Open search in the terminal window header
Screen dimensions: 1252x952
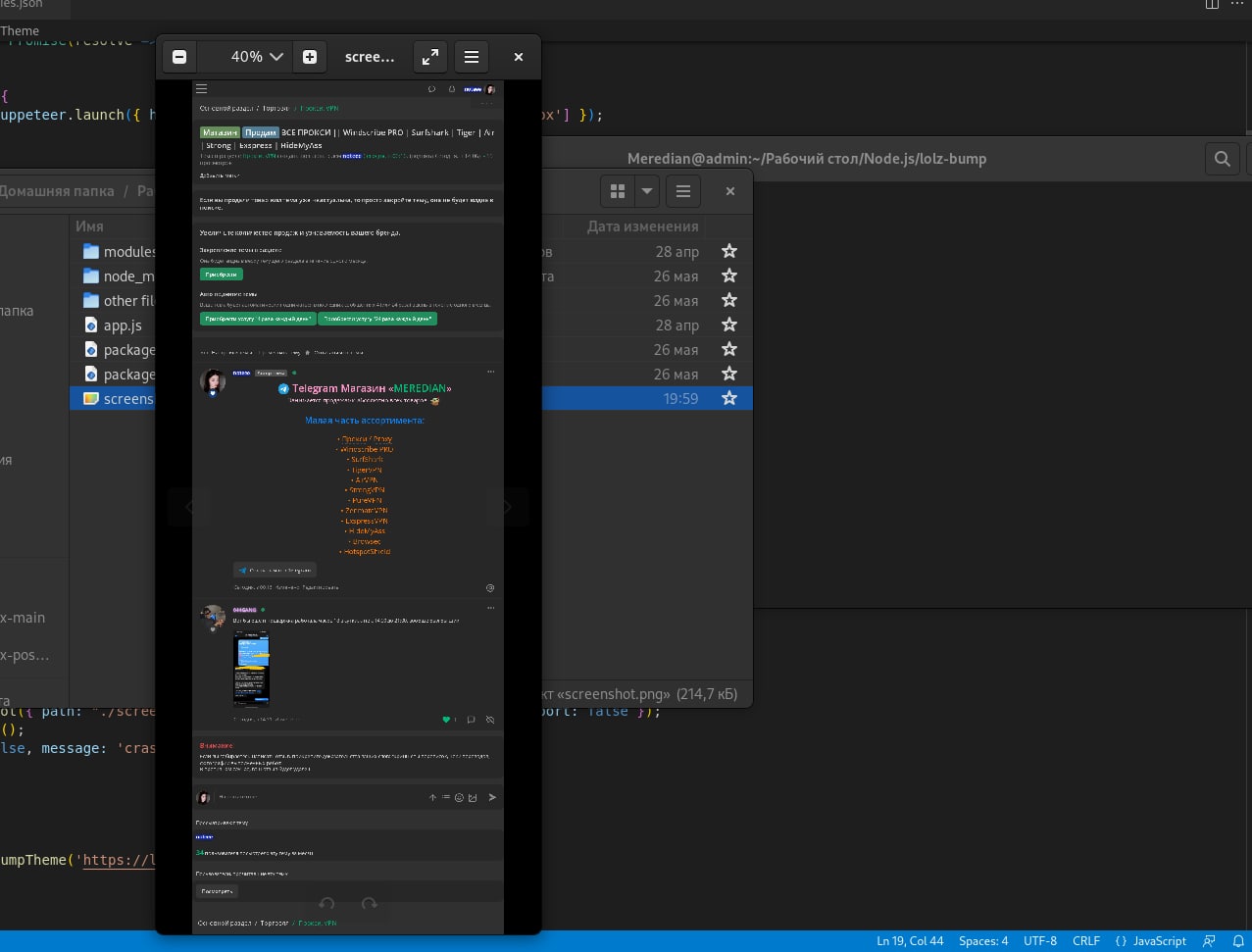tap(1222, 158)
